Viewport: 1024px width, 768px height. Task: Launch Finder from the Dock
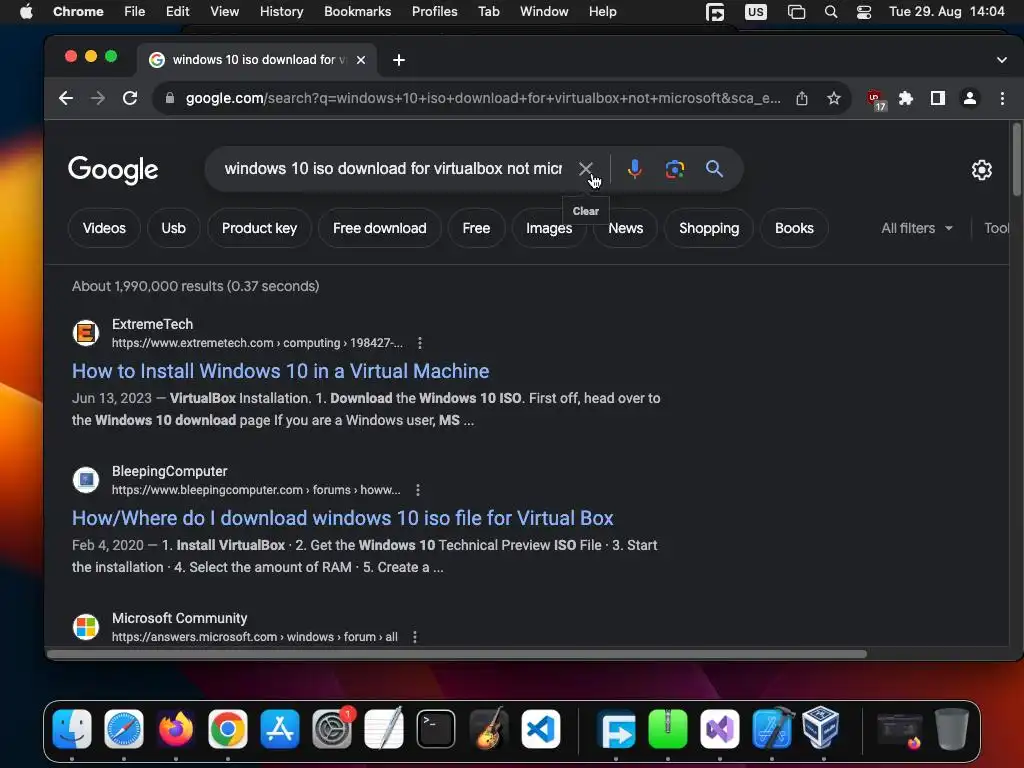(72, 729)
